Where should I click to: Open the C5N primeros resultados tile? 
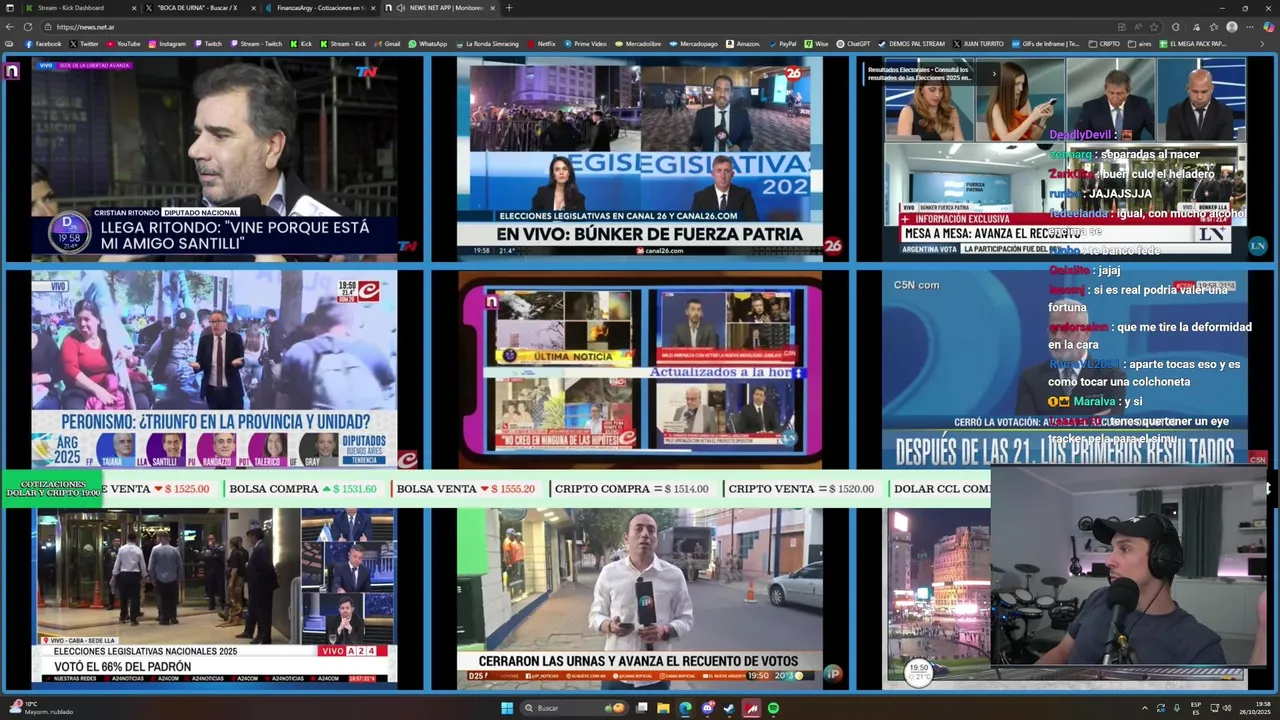point(1065,368)
